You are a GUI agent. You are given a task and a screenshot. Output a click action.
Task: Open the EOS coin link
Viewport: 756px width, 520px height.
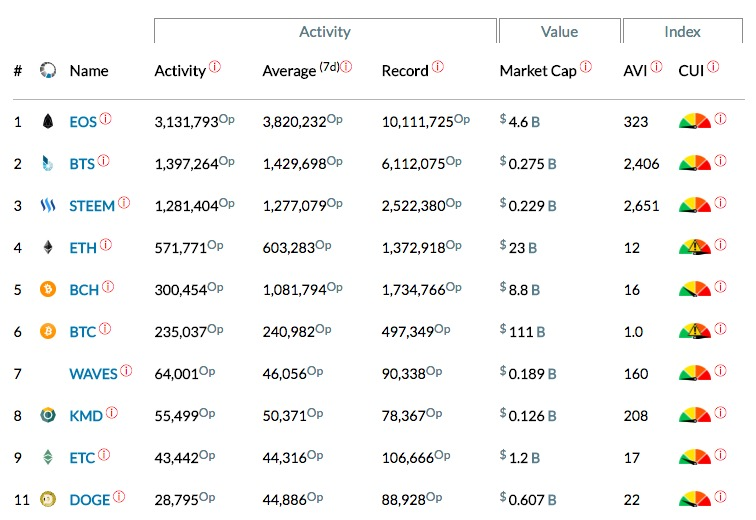tap(83, 122)
